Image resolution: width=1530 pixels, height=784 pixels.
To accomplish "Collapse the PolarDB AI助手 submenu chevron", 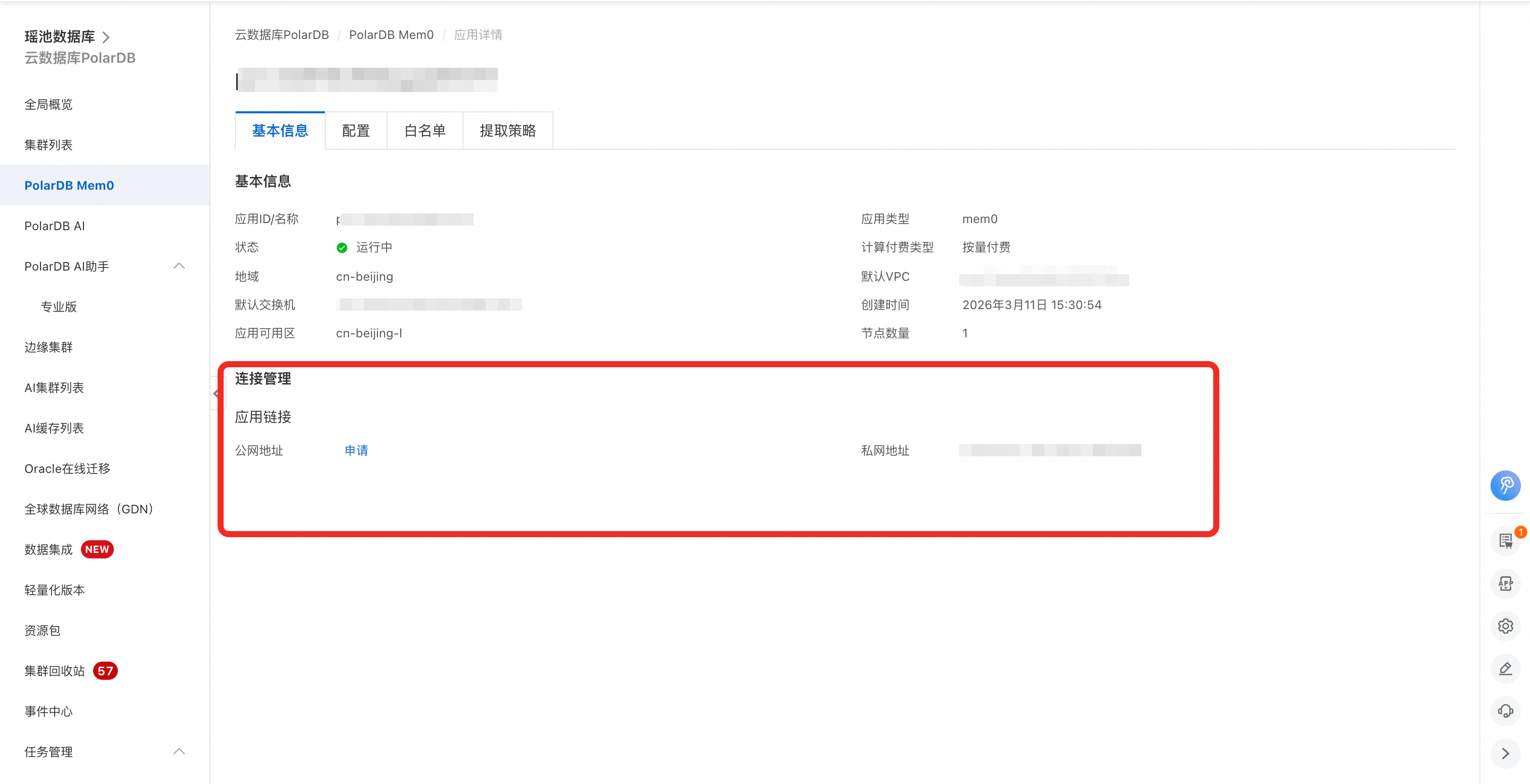I will click(179, 266).
